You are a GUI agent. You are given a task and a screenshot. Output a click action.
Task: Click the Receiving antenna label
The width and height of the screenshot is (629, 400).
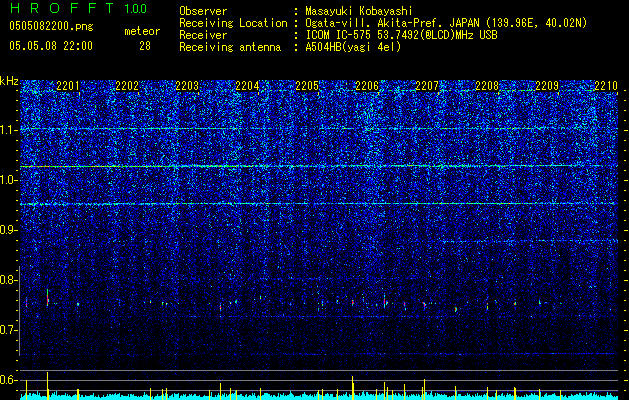(230, 47)
